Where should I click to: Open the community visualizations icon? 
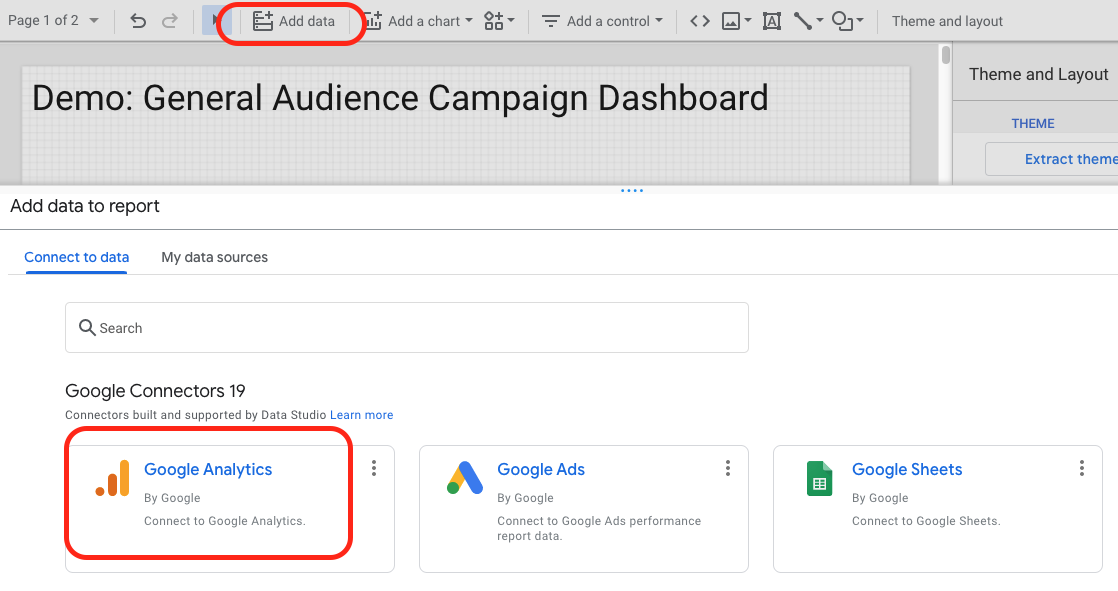click(x=498, y=21)
